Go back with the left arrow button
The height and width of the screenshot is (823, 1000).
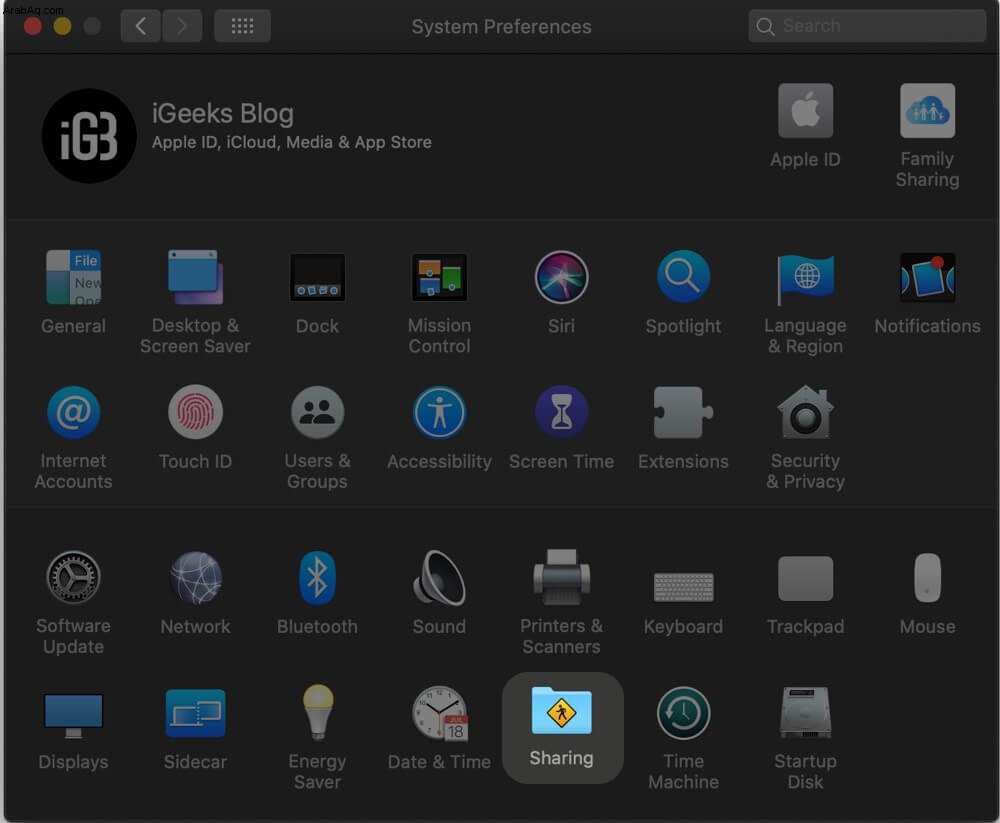(140, 26)
